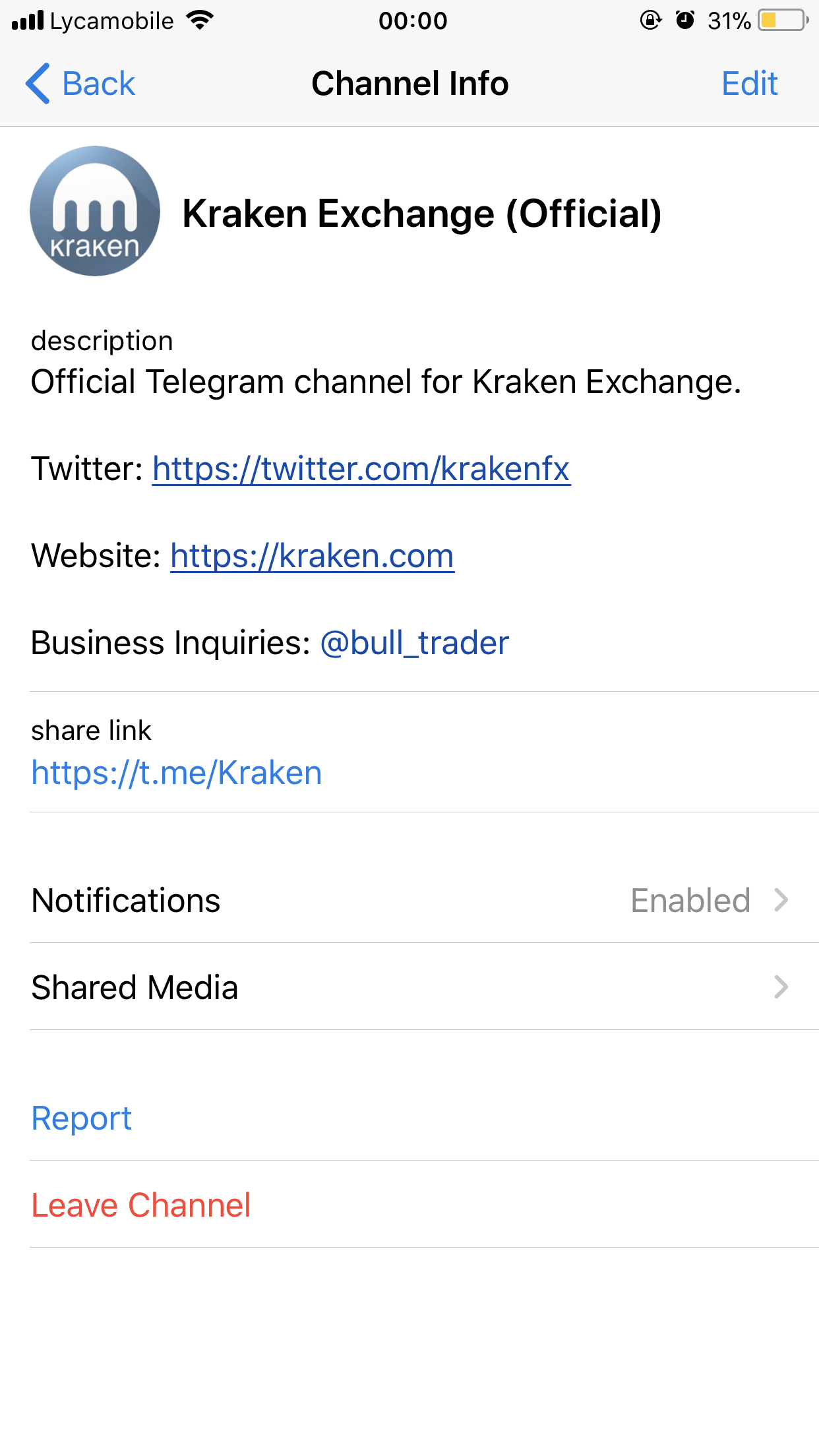This screenshot has width=819, height=1456.
Task: Open the kraken.com website link
Action: click(312, 556)
